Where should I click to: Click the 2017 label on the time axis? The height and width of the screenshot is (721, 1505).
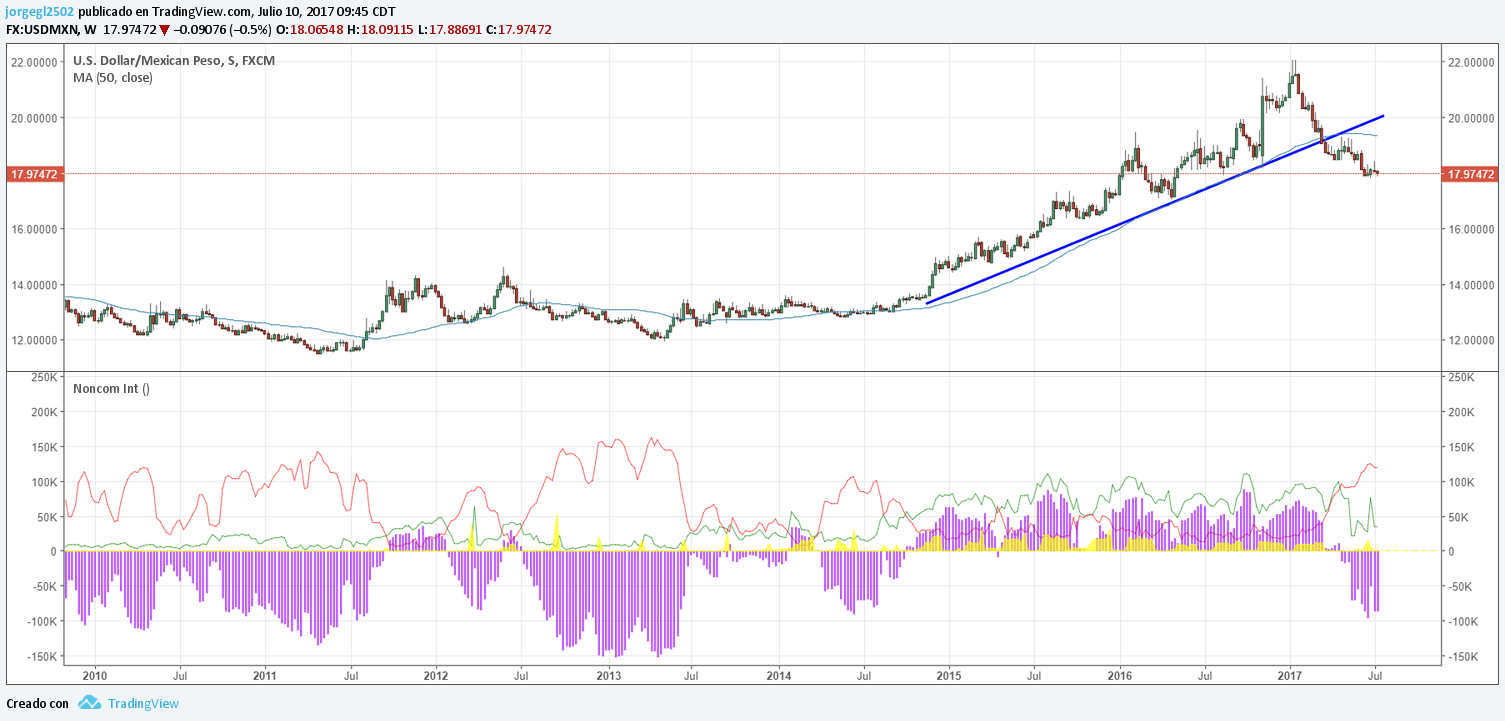[x=1290, y=676]
